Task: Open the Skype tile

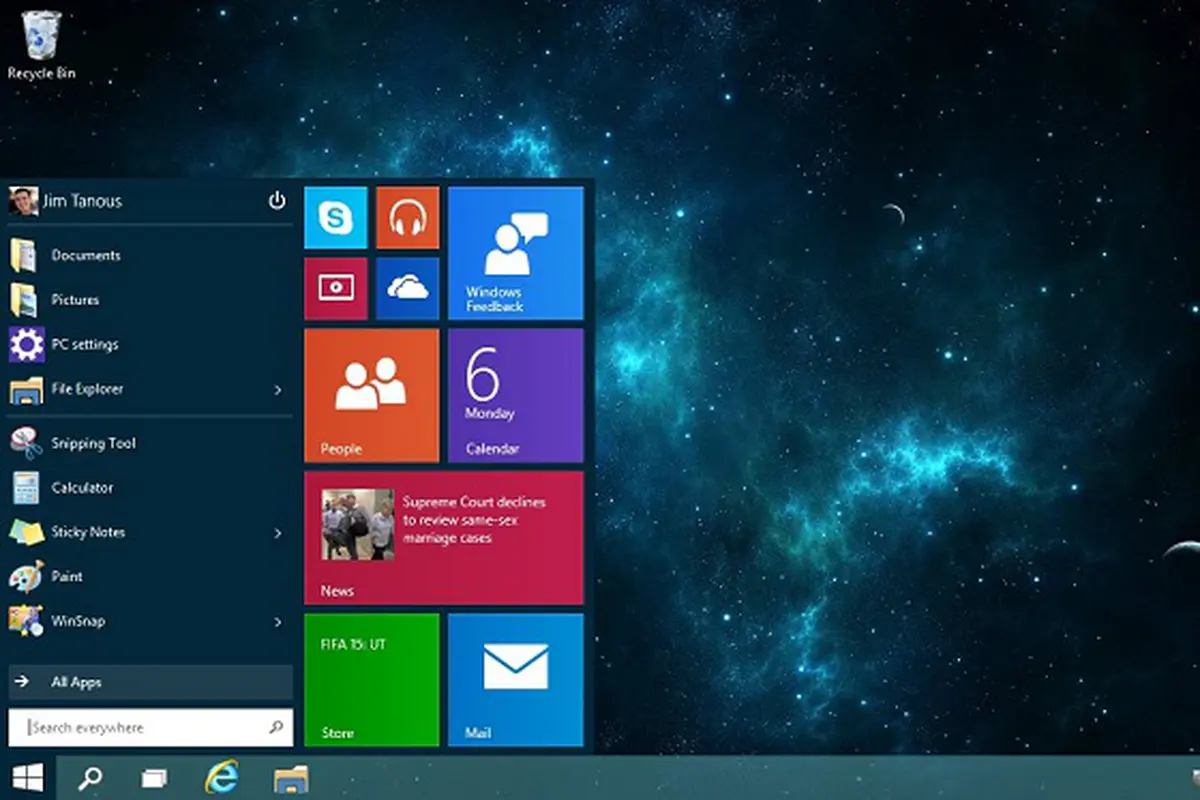Action: (x=336, y=217)
